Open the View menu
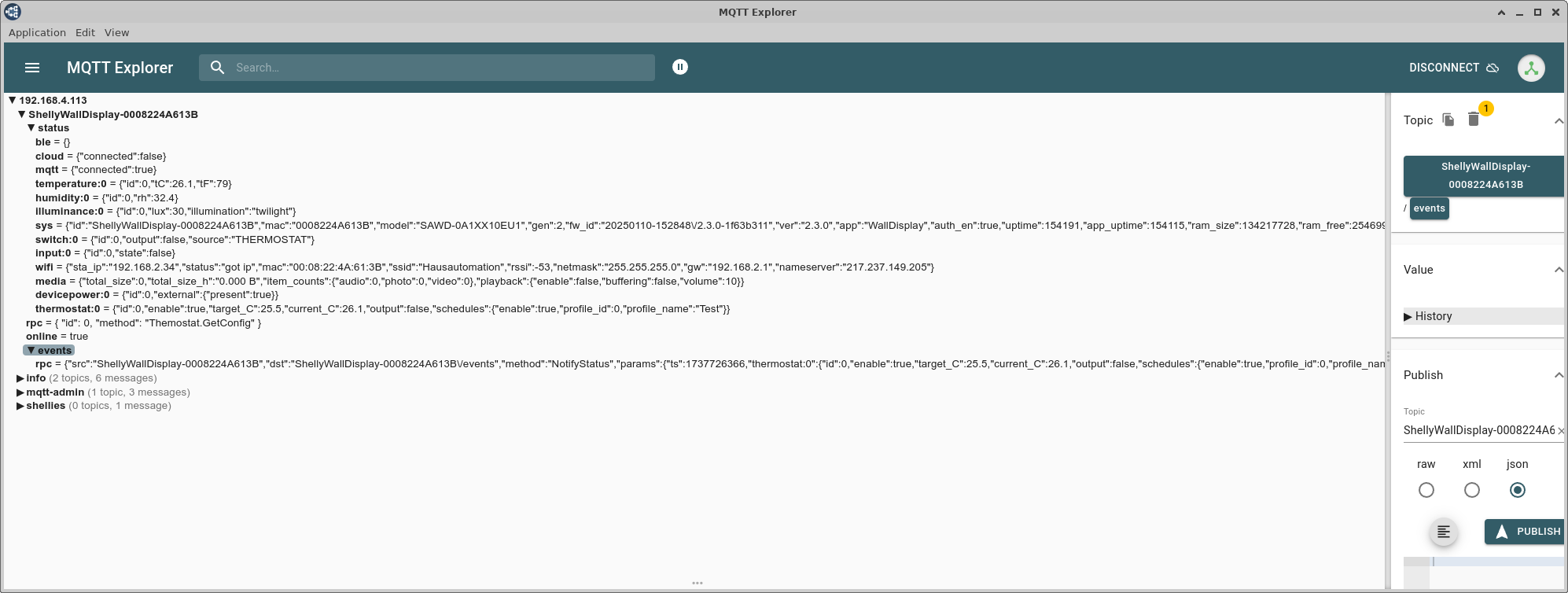 click(x=116, y=32)
